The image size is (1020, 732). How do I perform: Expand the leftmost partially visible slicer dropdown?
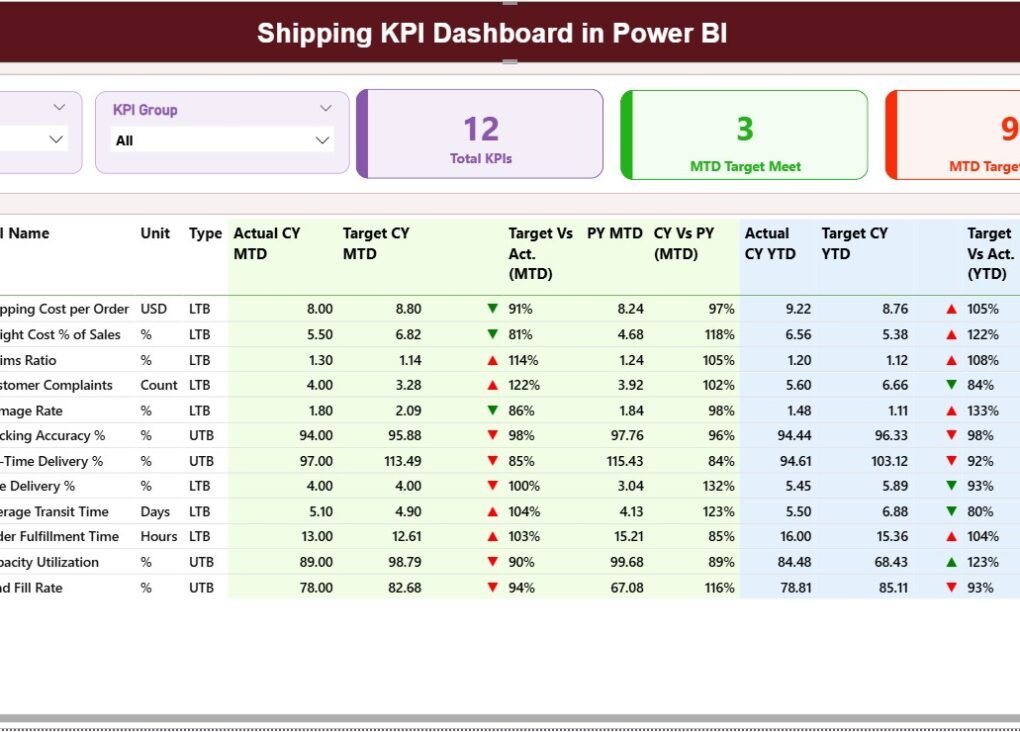point(57,140)
